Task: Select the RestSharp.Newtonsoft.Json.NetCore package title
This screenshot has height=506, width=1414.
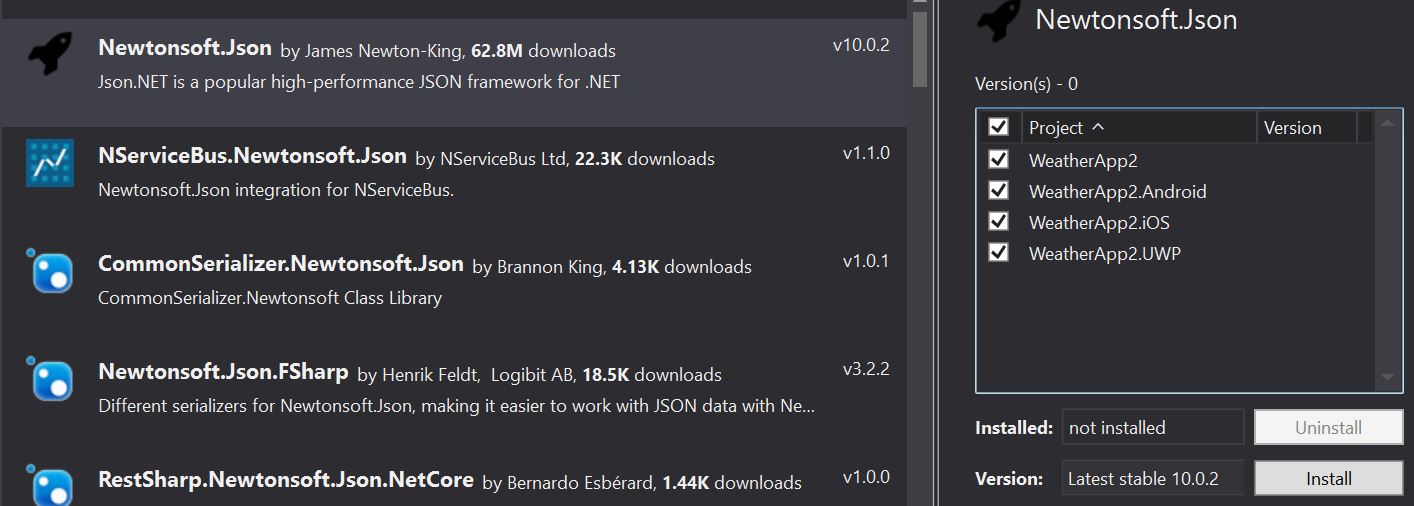Action: [x=286, y=479]
